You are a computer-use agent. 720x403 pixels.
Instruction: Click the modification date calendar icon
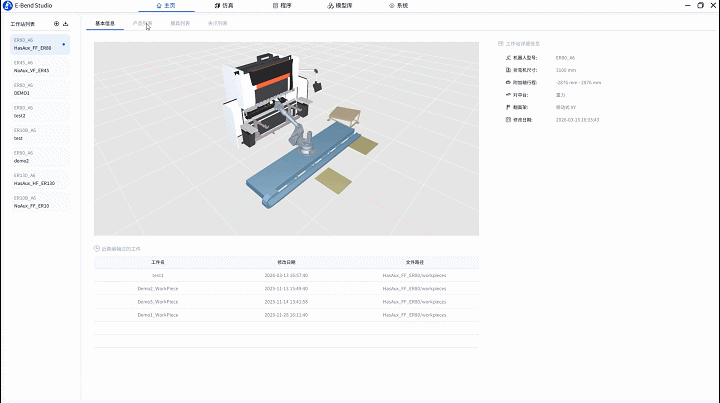pos(508,120)
